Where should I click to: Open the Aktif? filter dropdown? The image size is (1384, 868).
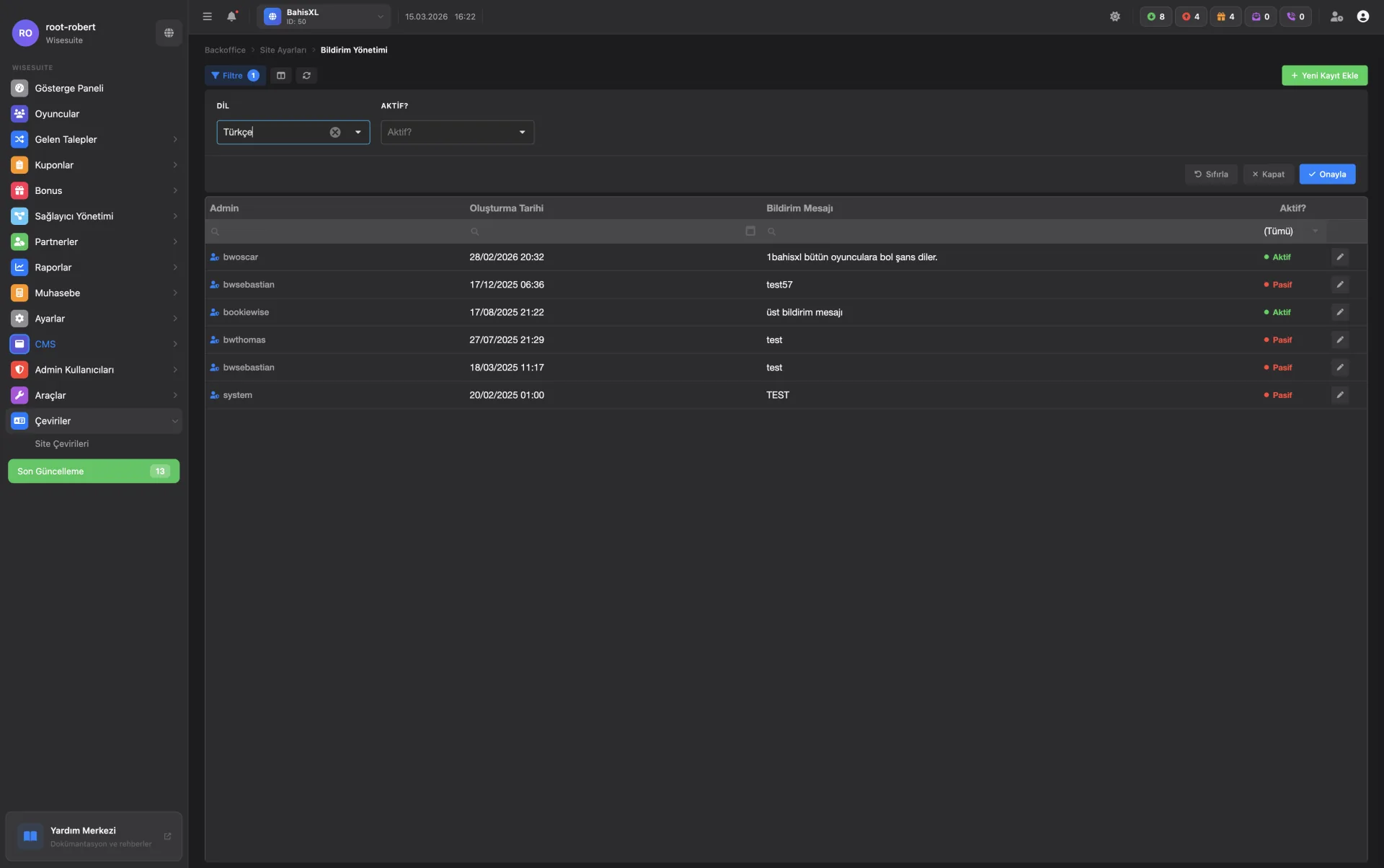[x=457, y=133]
